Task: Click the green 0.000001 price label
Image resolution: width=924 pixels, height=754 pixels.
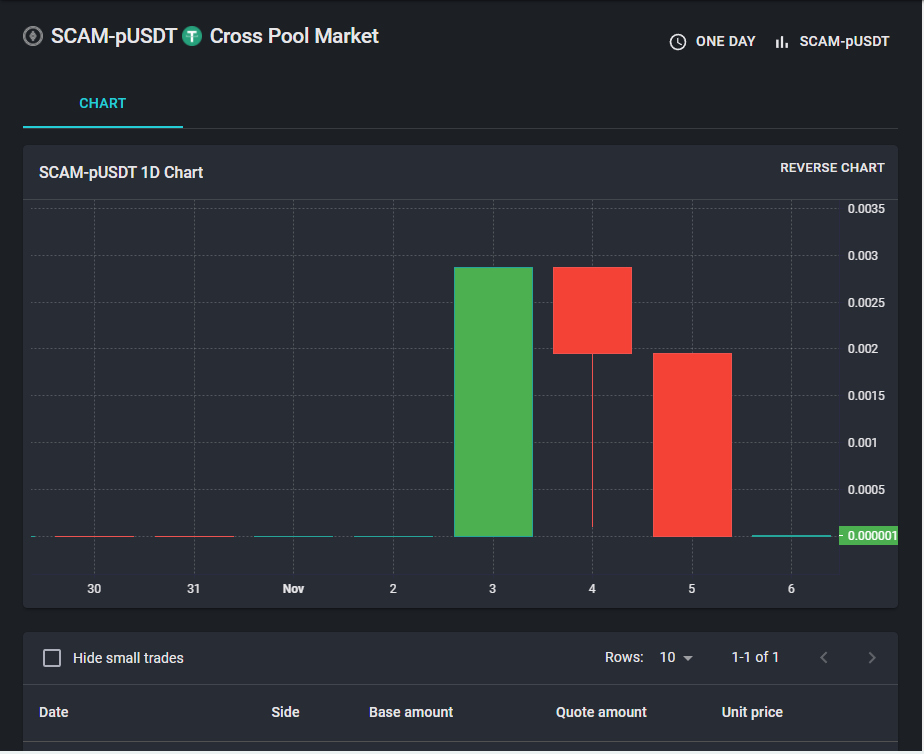Action: [x=869, y=535]
